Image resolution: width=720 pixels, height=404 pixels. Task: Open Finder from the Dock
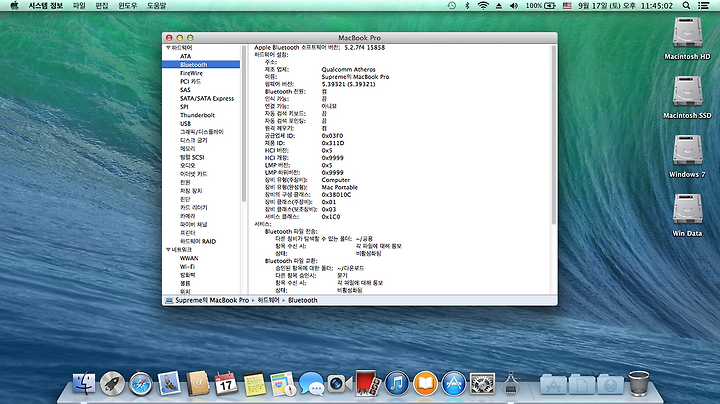[x=84, y=383]
